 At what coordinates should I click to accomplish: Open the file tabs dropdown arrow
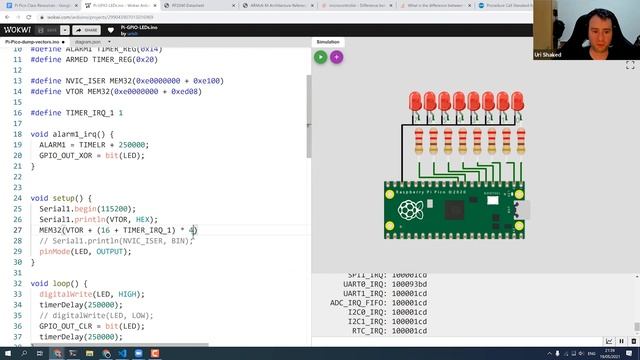point(109,42)
